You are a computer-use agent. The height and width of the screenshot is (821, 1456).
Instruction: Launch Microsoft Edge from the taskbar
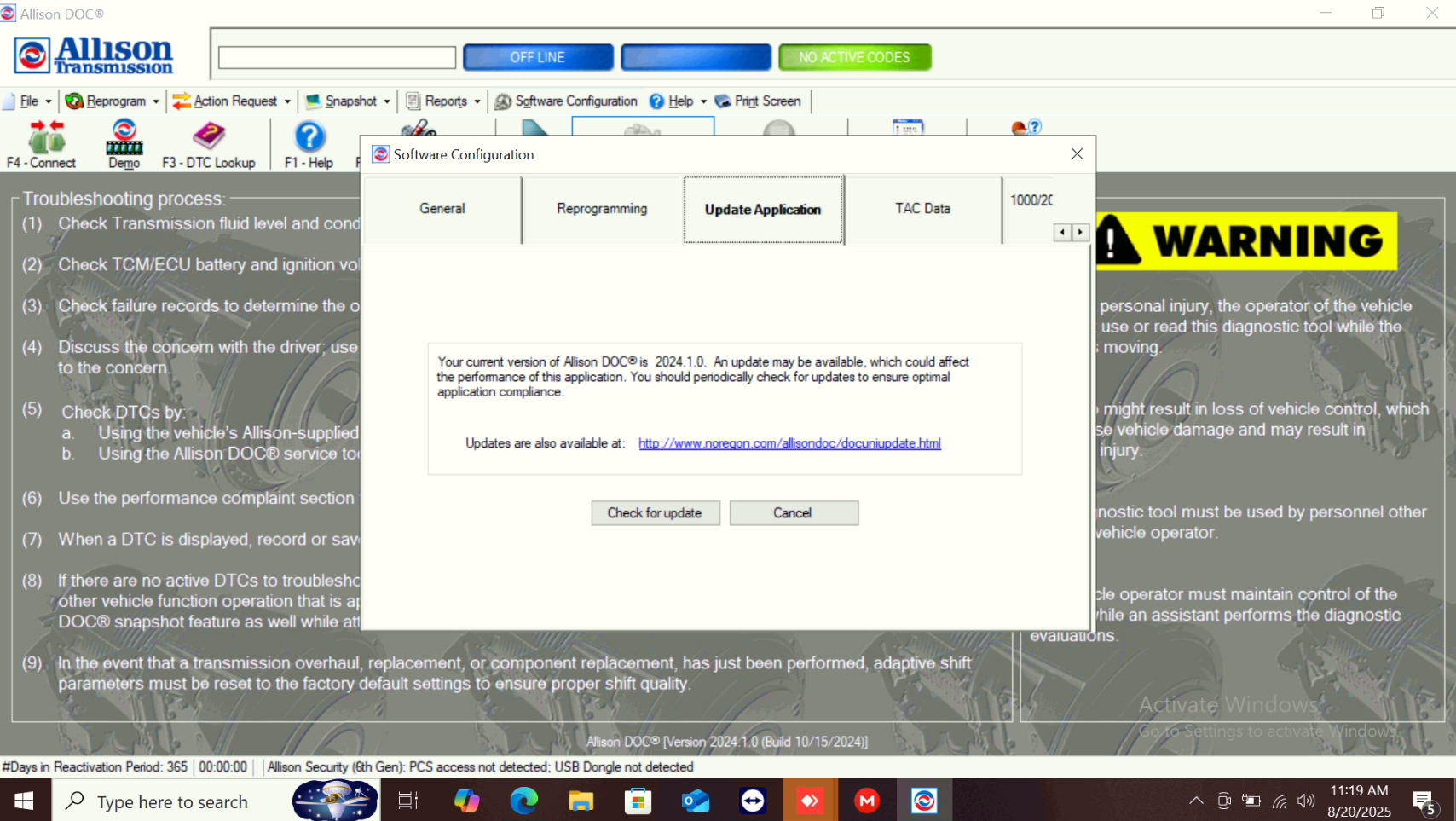(524, 801)
